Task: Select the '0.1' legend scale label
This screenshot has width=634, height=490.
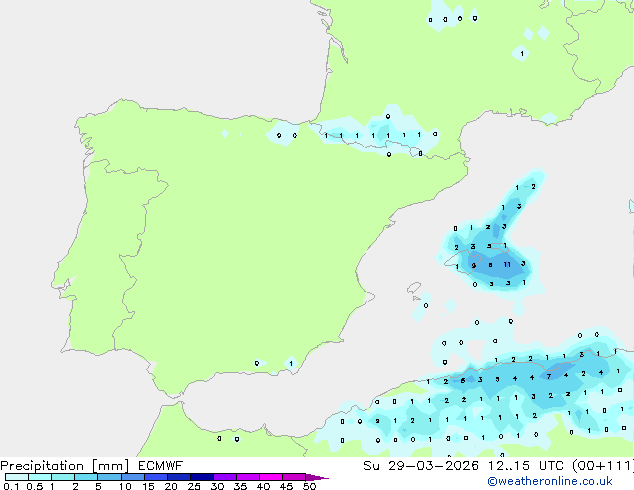Action: point(11,486)
